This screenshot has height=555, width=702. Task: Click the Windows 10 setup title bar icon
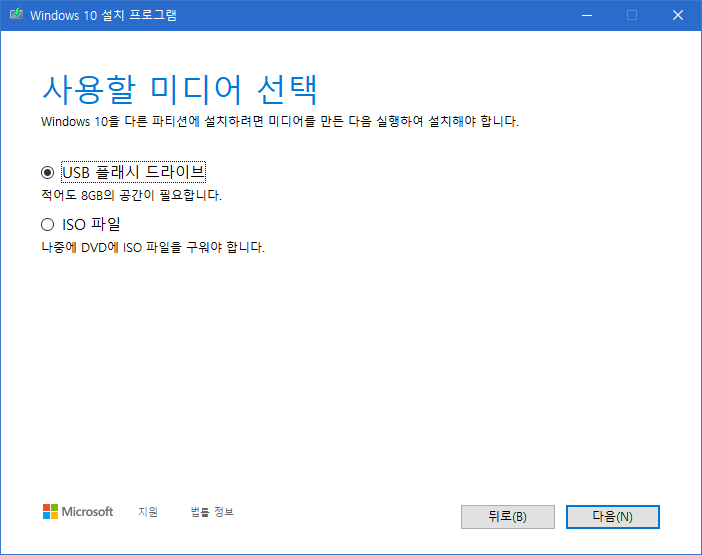point(16,14)
